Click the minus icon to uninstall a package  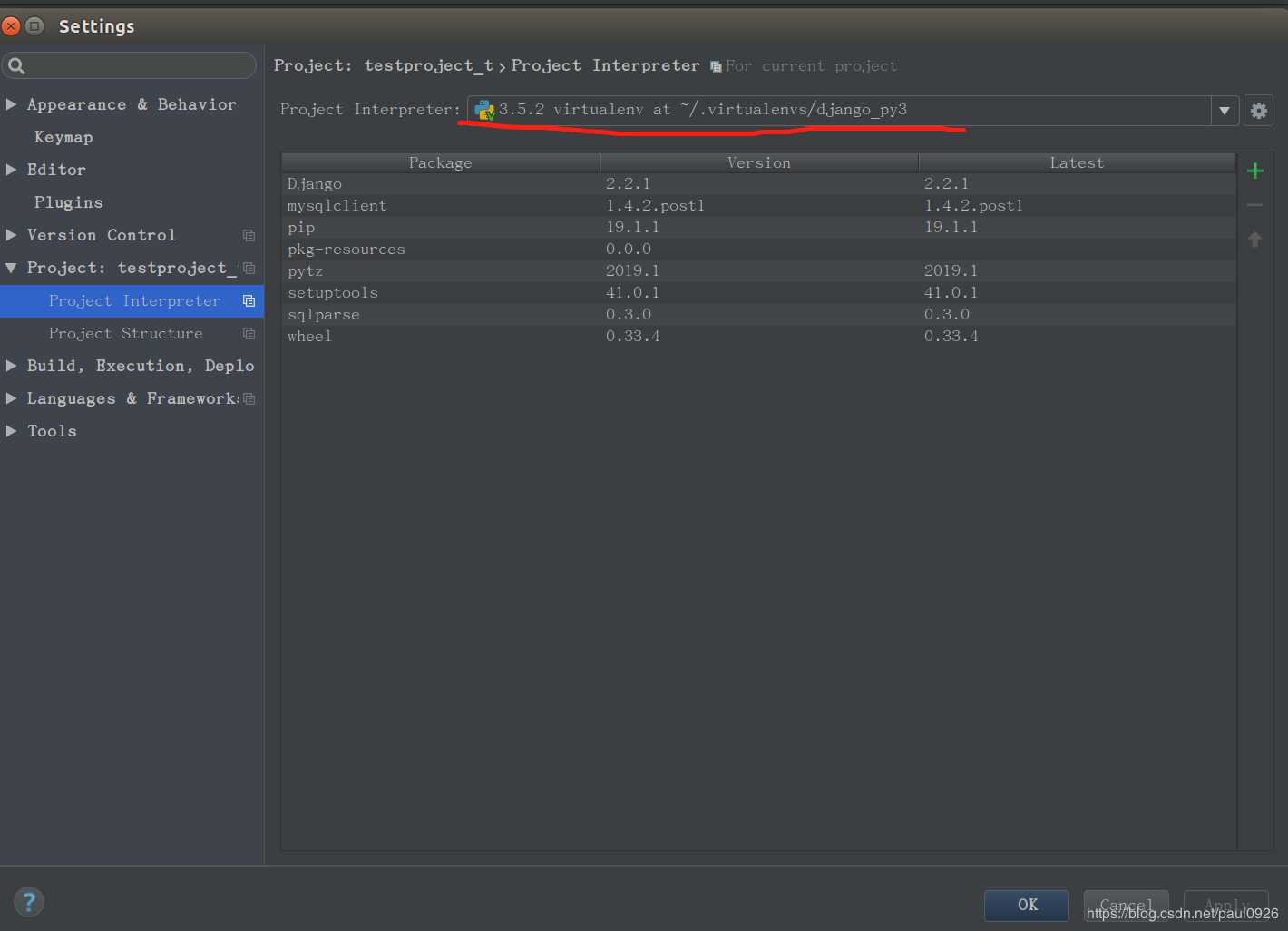(1255, 205)
